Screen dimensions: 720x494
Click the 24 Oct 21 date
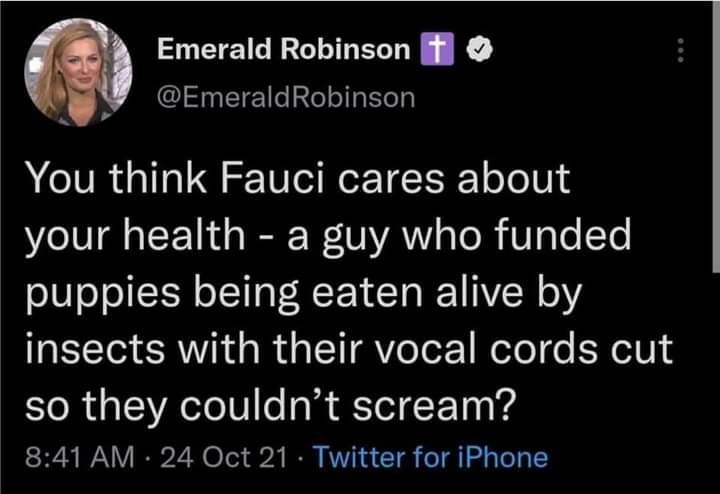[223, 458]
